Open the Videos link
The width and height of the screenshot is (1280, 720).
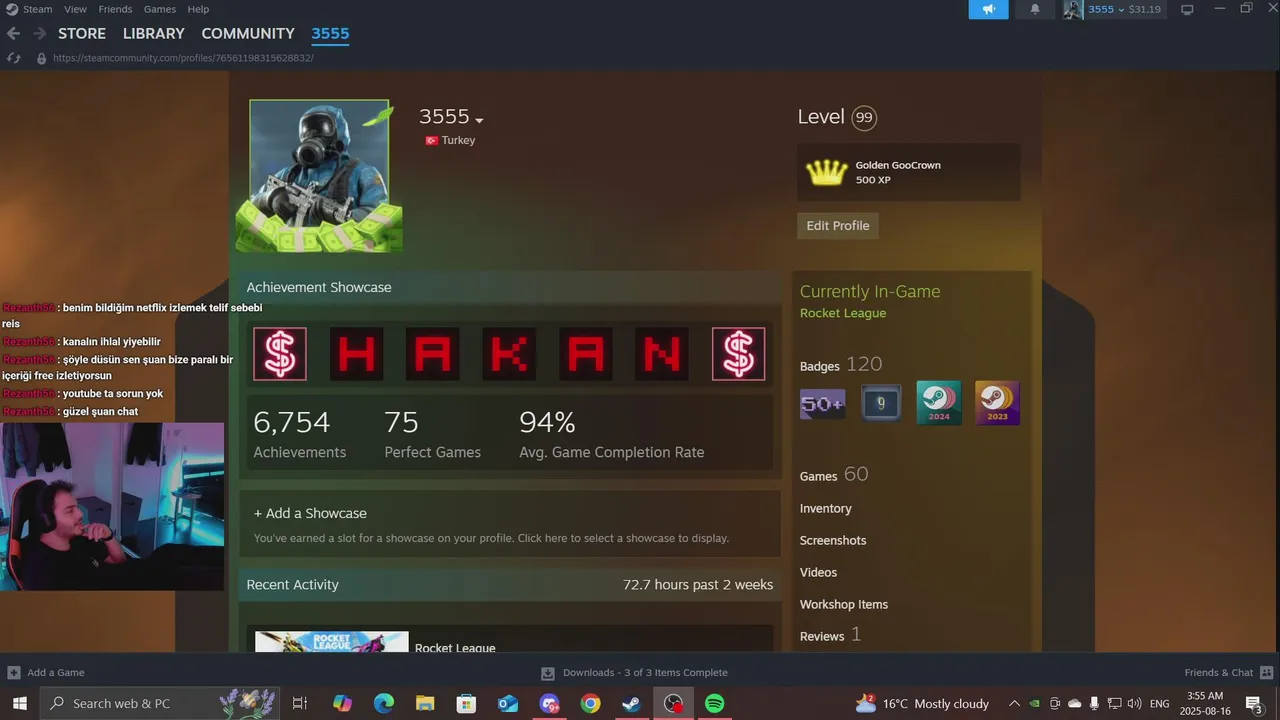(x=818, y=572)
